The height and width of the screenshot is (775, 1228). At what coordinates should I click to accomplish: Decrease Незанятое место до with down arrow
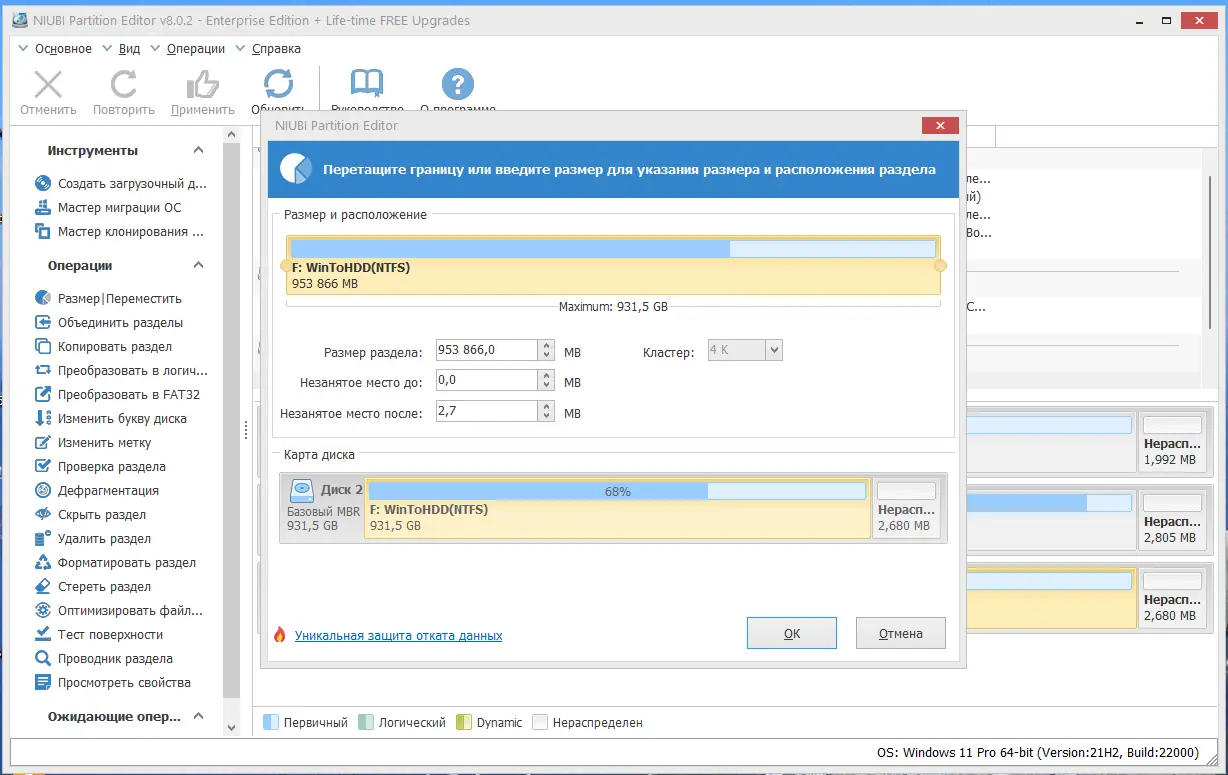[546, 386]
